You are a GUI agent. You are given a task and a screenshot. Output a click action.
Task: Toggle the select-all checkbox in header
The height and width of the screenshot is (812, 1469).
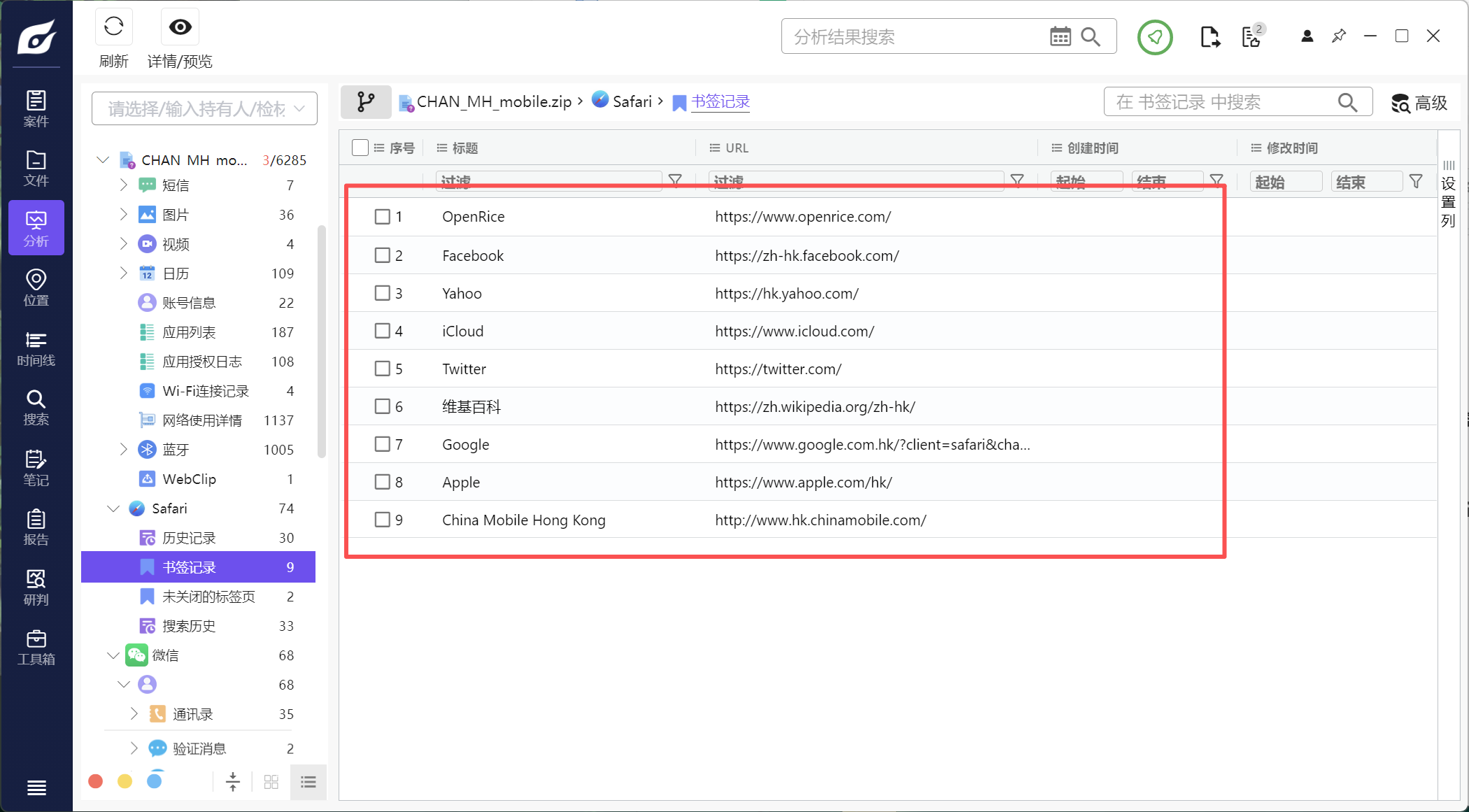[x=360, y=148]
